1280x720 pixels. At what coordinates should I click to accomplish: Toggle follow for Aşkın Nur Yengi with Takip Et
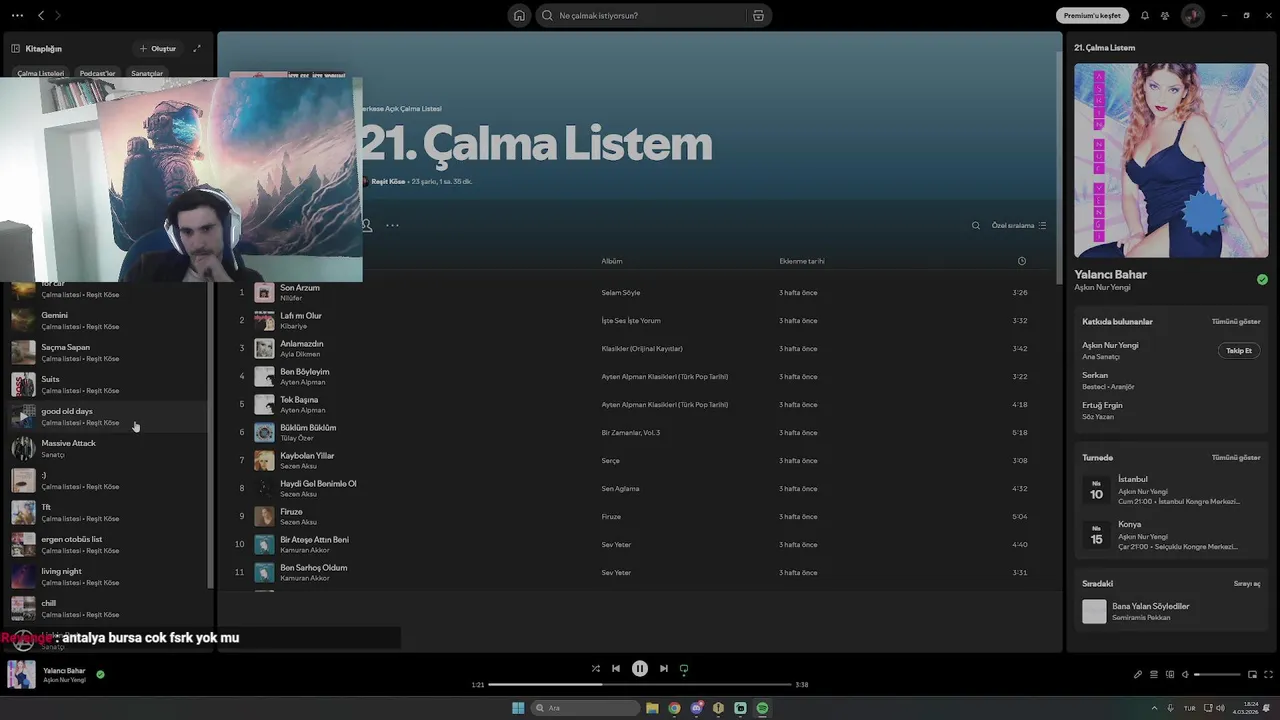click(1239, 351)
